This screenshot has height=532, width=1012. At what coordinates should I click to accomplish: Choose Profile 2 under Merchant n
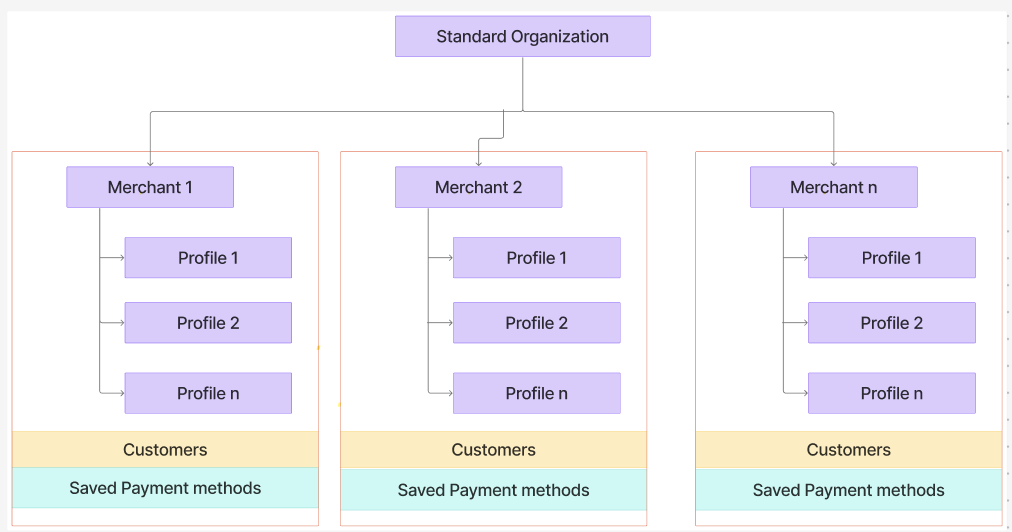click(x=891, y=323)
